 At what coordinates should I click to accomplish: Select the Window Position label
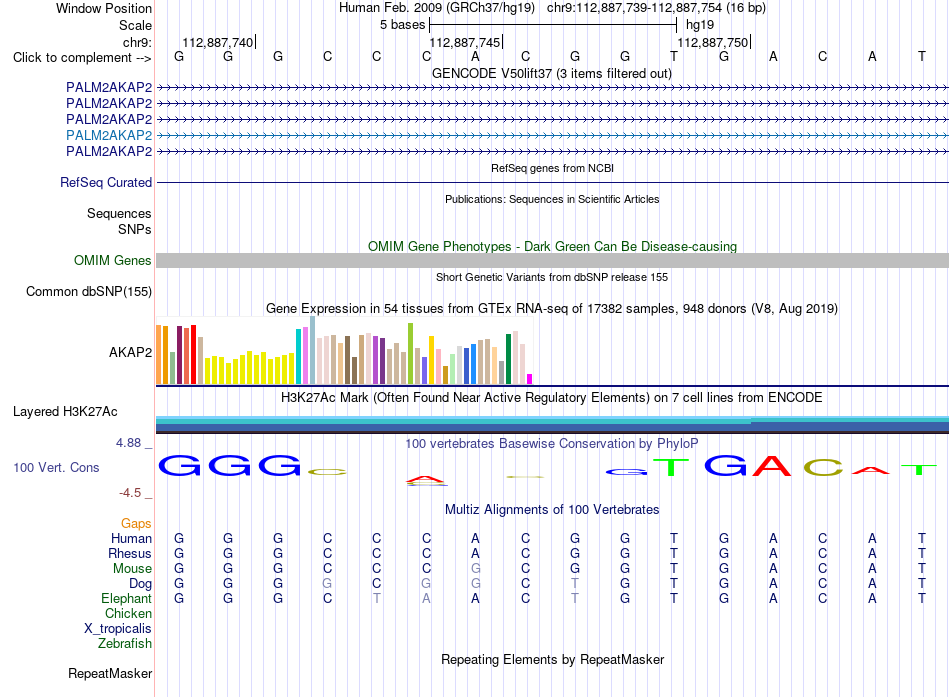tap(104, 8)
